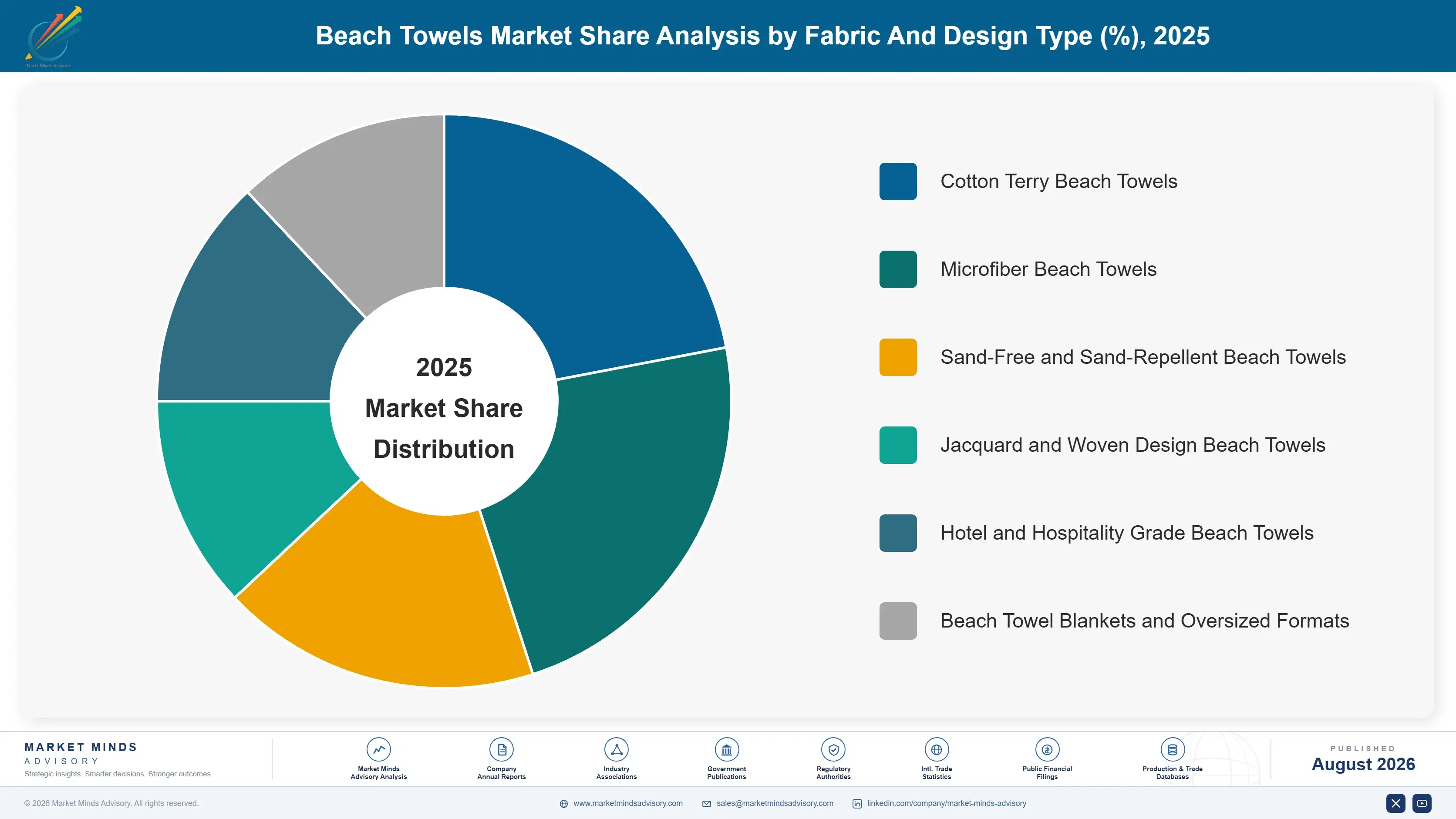Click the copyright notice in the footer
The width and height of the screenshot is (1456, 819).
click(x=111, y=803)
